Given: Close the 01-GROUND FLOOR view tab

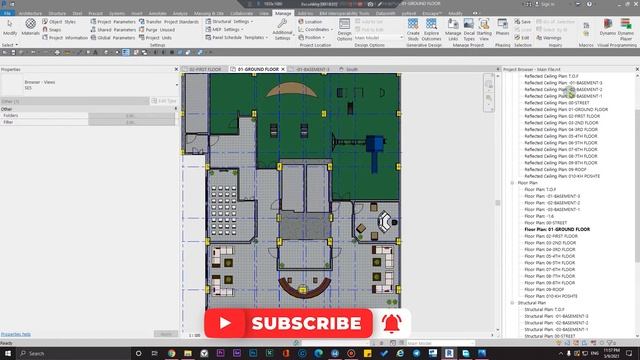Looking at the screenshot, I should 282,69.
